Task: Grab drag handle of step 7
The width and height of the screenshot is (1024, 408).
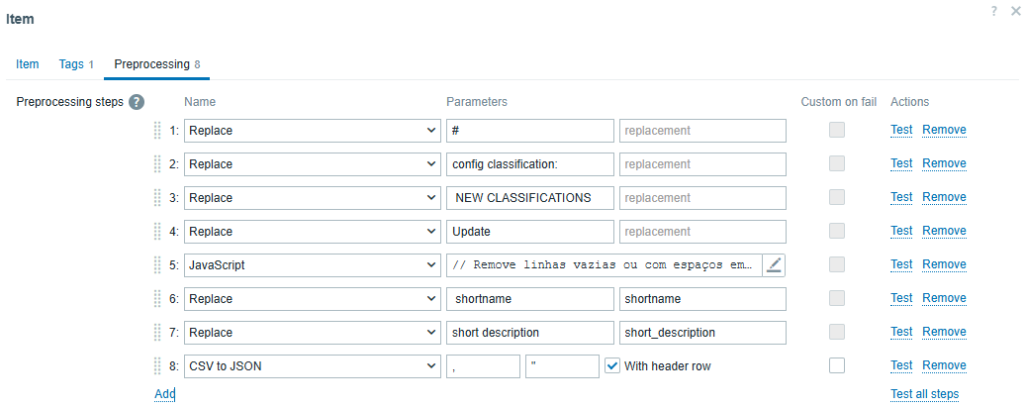Action: pos(157,332)
